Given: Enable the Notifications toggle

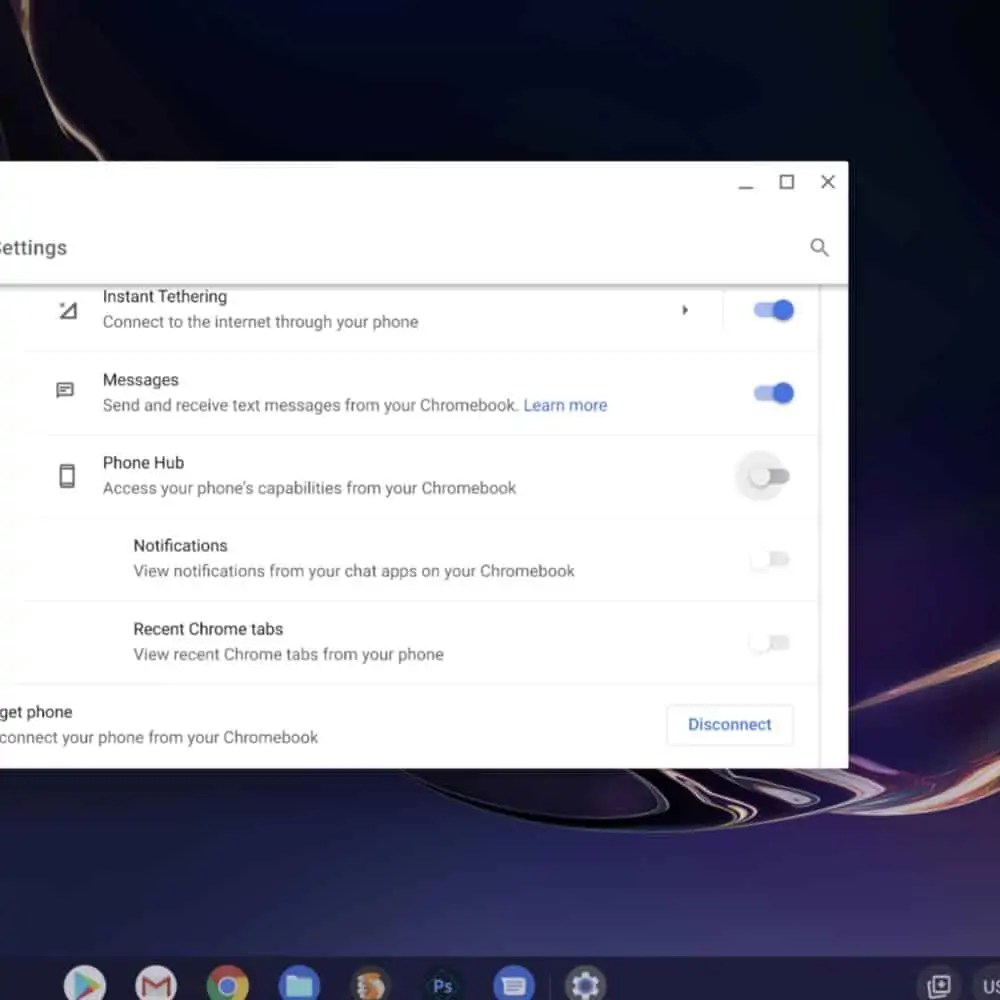Looking at the screenshot, I should (x=768, y=559).
